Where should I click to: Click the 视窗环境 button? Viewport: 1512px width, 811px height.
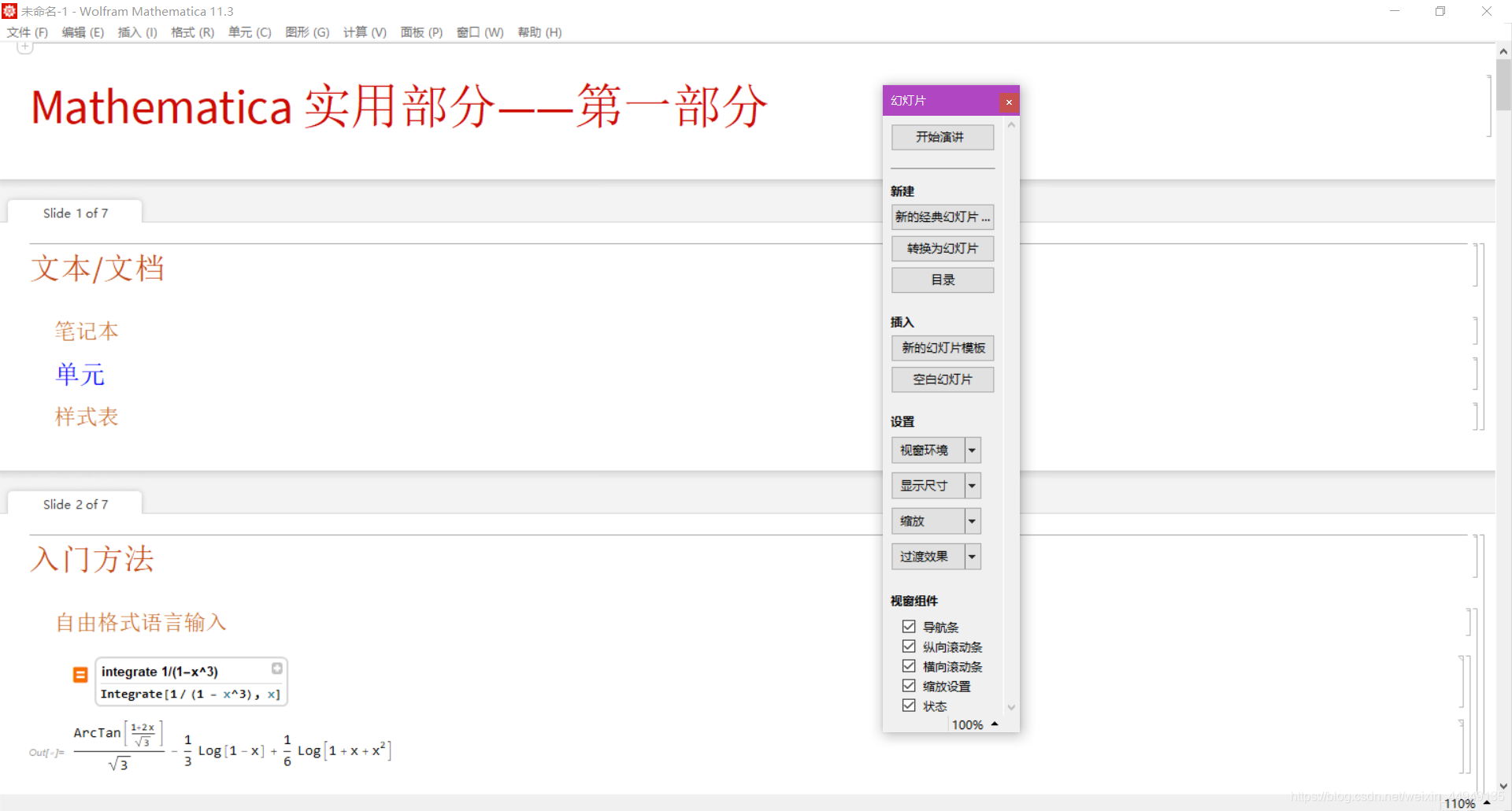point(928,450)
